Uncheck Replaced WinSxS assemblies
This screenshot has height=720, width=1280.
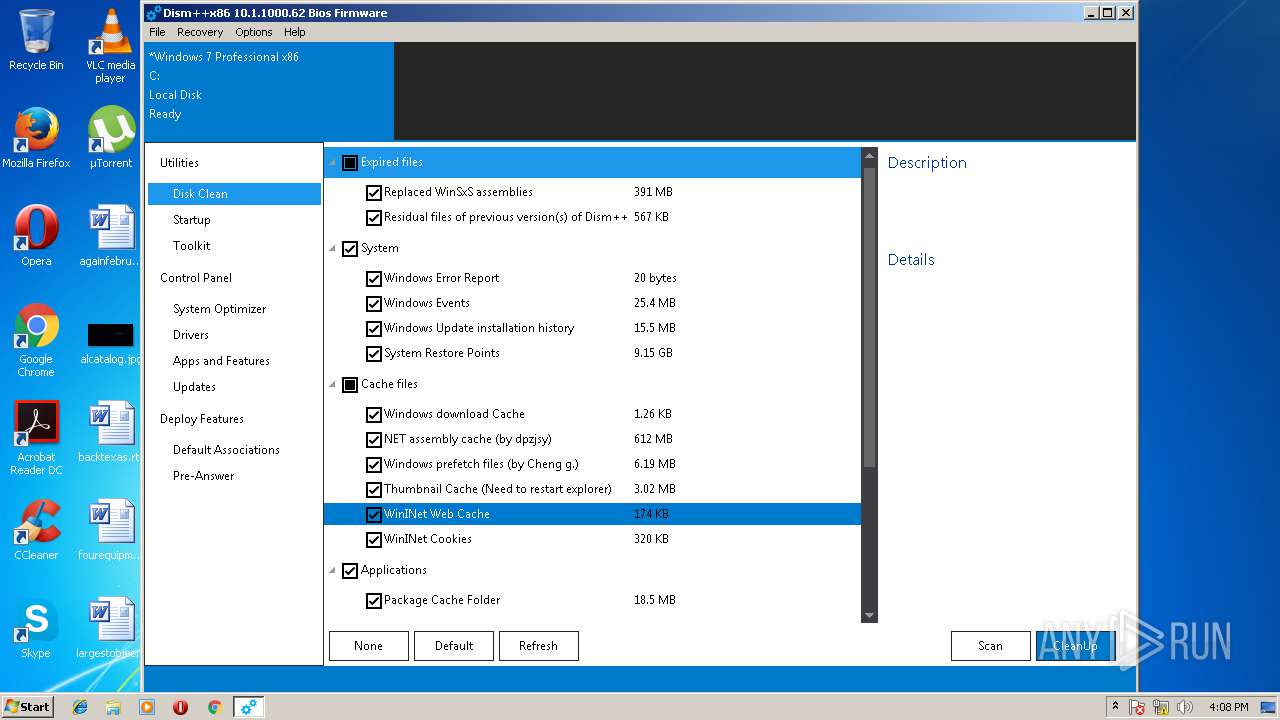pyautogui.click(x=374, y=192)
